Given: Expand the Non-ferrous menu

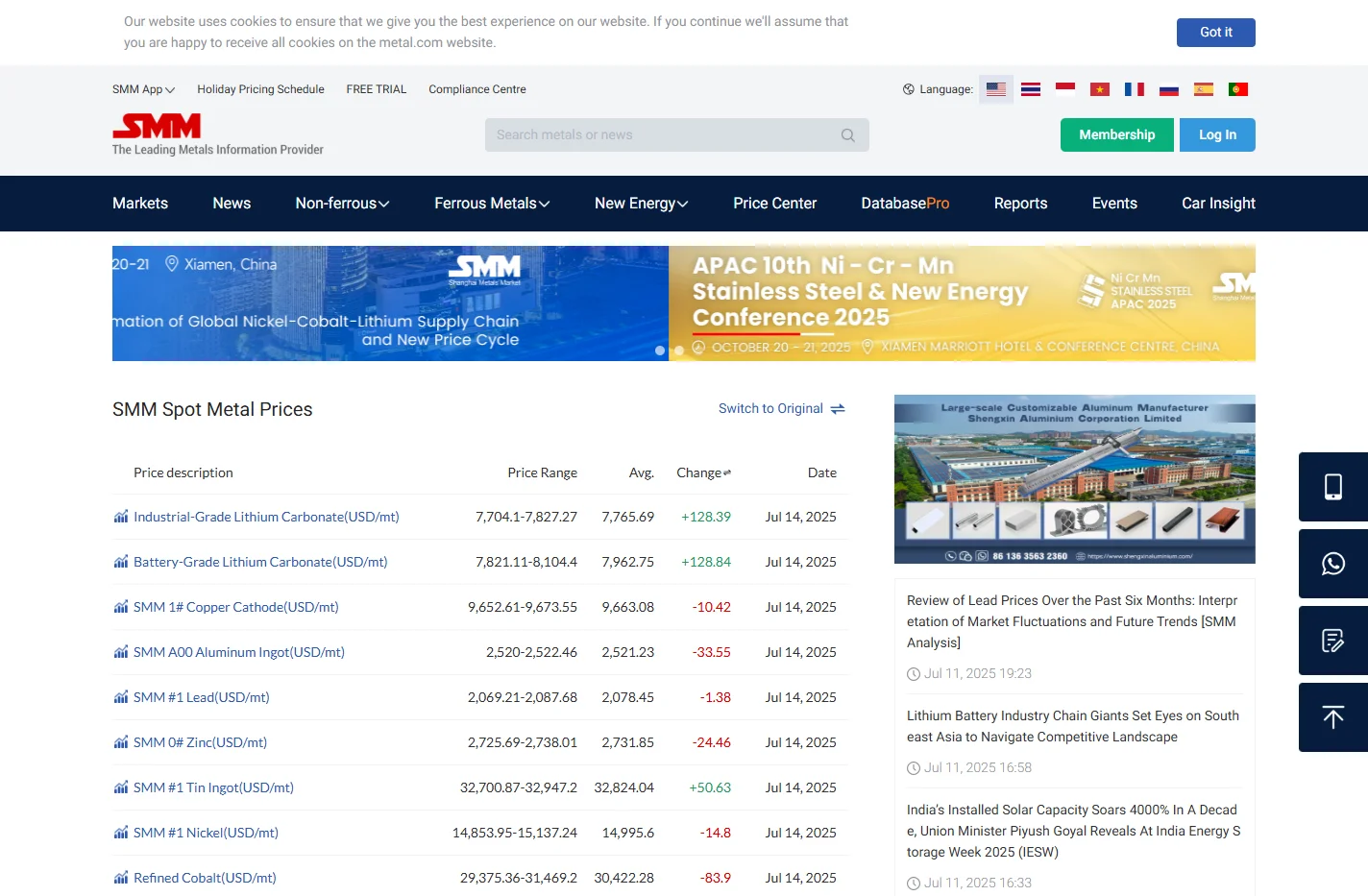Looking at the screenshot, I should (342, 204).
